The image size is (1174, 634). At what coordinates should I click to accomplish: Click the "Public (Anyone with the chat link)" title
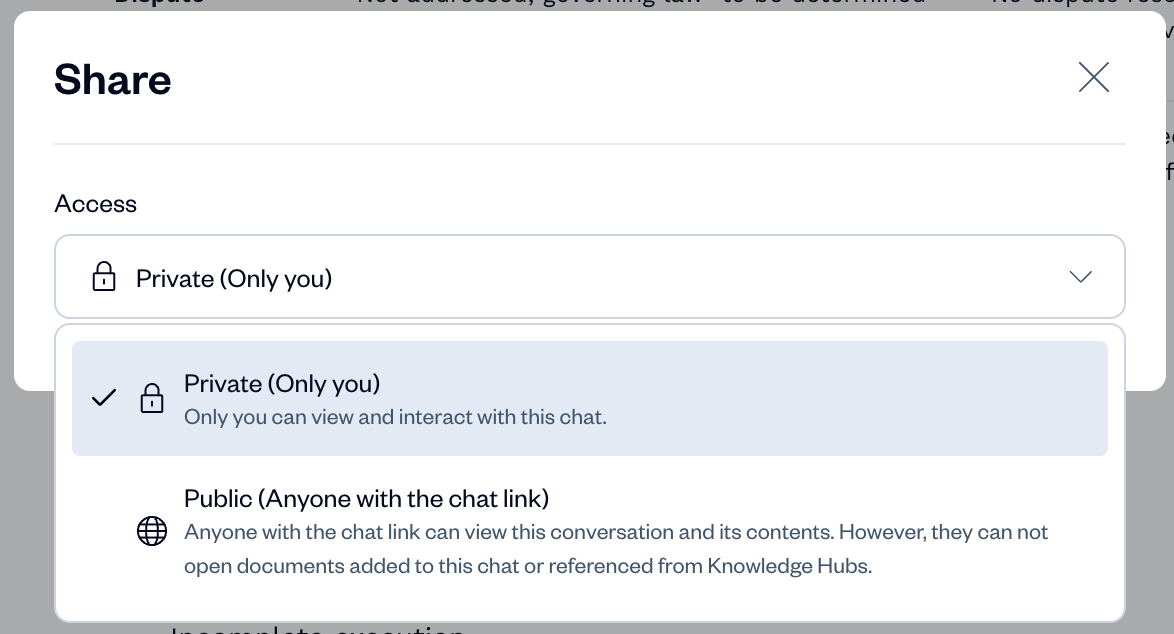point(366,498)
